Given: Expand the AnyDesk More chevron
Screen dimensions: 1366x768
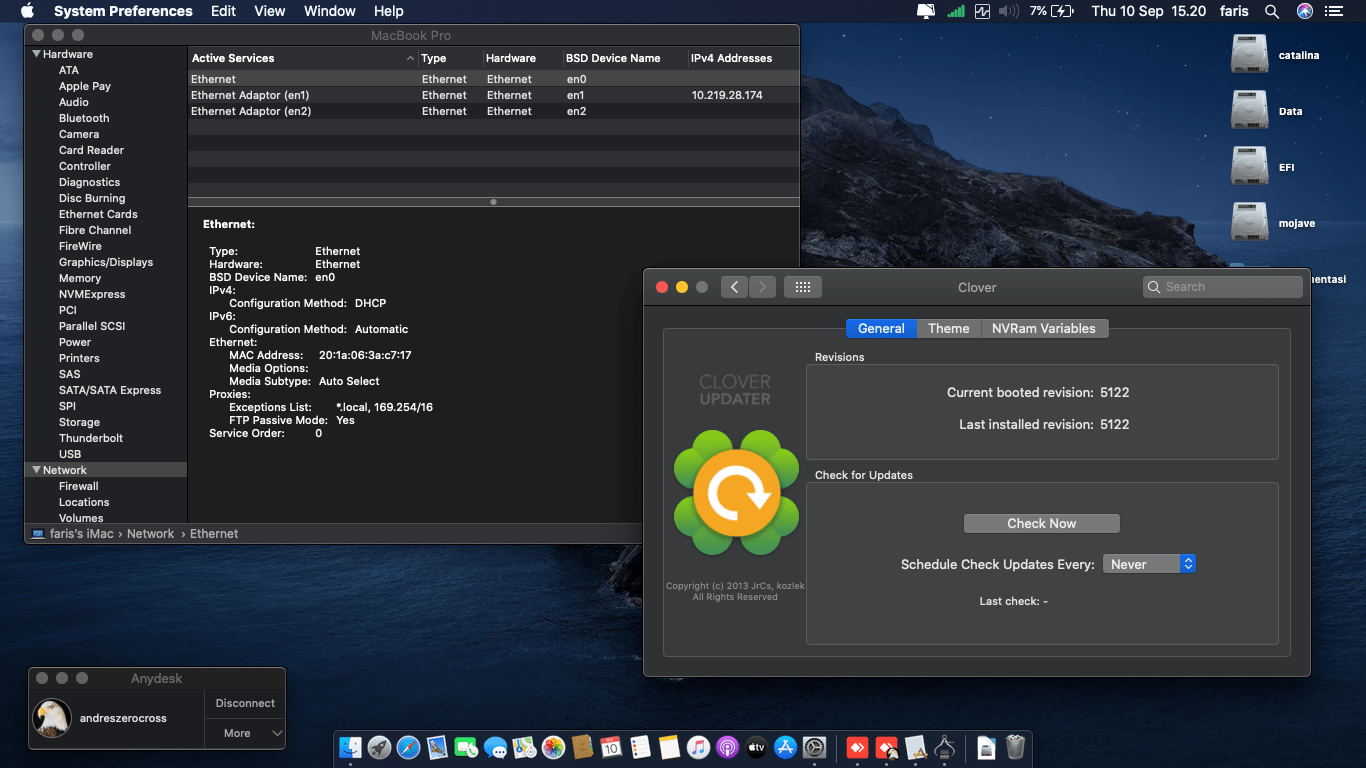Looking at the screenshot, I should (x=277, y=733).
